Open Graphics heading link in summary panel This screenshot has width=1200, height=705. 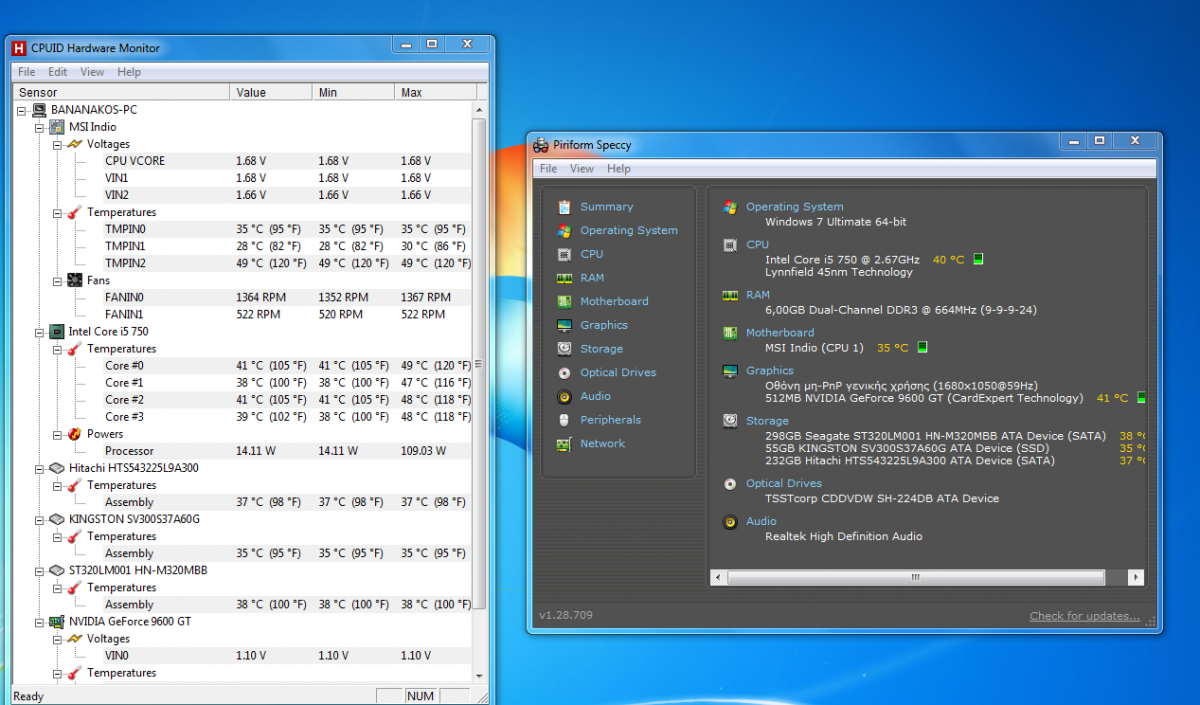[x=770, y=371]
